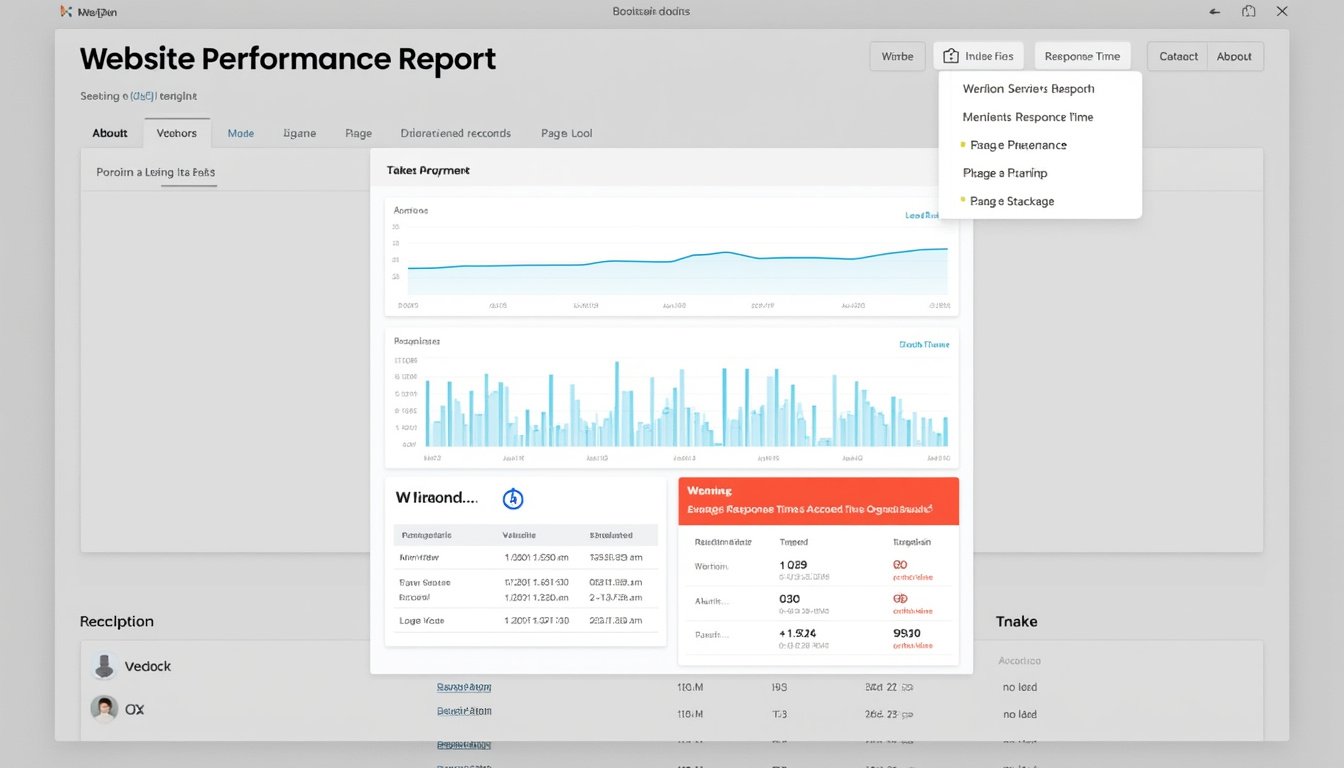Click the Vedock avatar icon

click(x=104, y=666)
